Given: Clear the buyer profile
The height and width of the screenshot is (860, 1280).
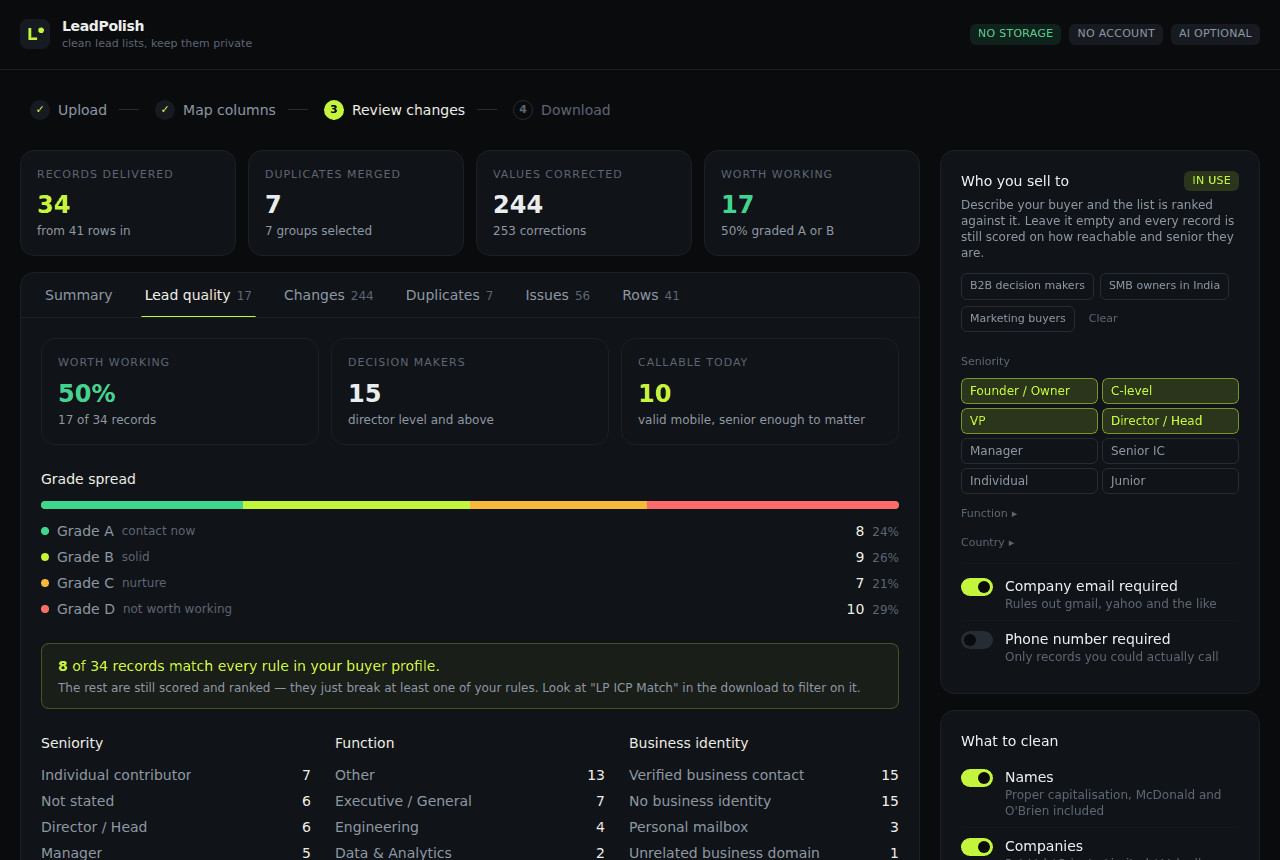Looking at the screenshot, I should pos(1103,319).
